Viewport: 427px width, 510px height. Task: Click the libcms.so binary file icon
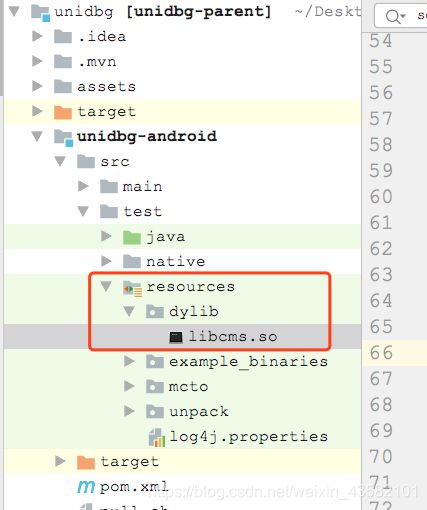point(176,337)
